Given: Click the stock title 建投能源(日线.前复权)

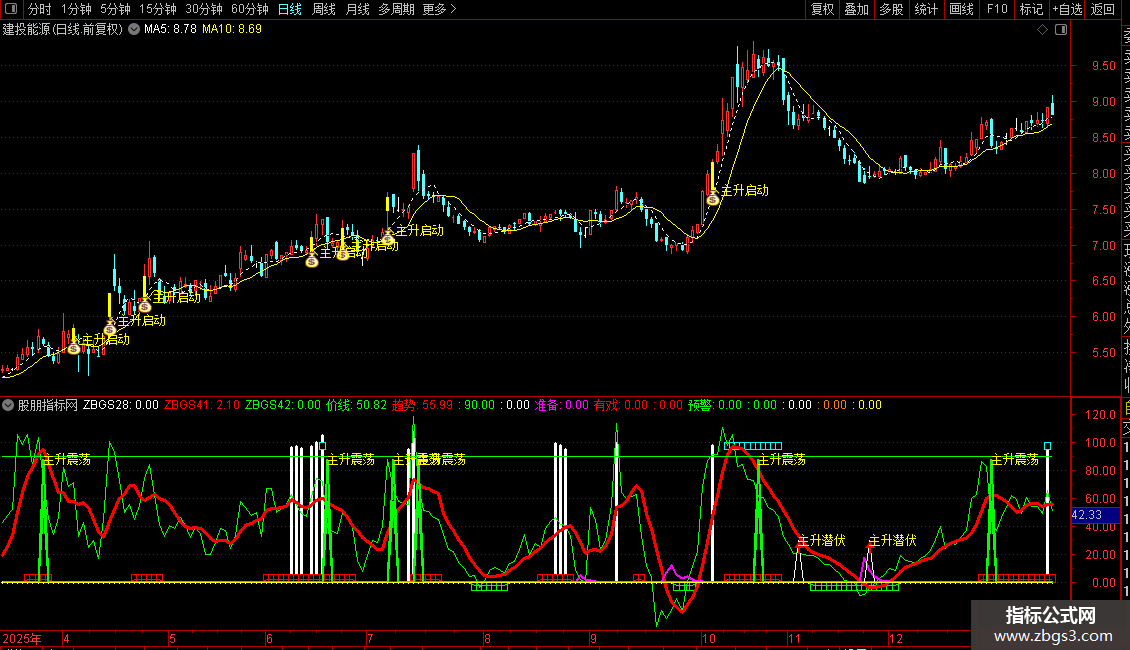Looking at the screenshot, I should click(63, 30).
